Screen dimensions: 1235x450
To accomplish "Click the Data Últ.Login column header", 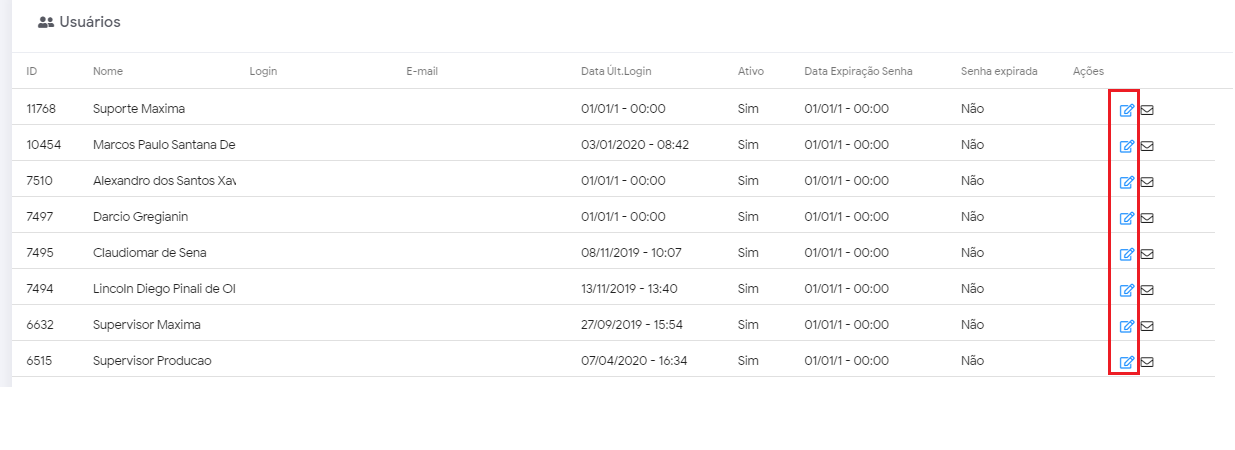I will (616, 71).
